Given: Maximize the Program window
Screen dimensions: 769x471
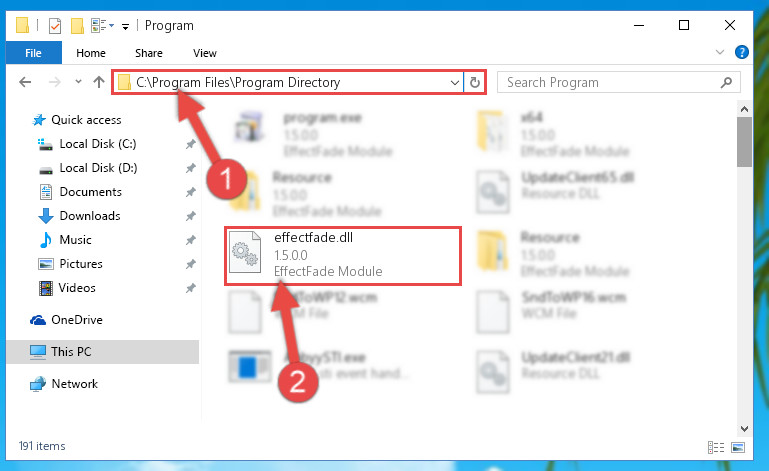Looking at the screenshot, I should 684,25.
